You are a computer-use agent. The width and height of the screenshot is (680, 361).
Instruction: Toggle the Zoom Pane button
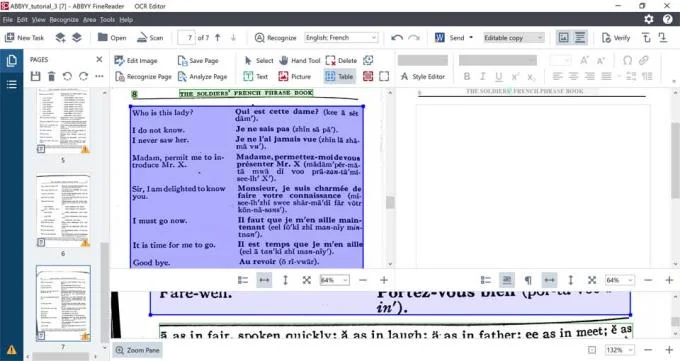pos(137,350)
